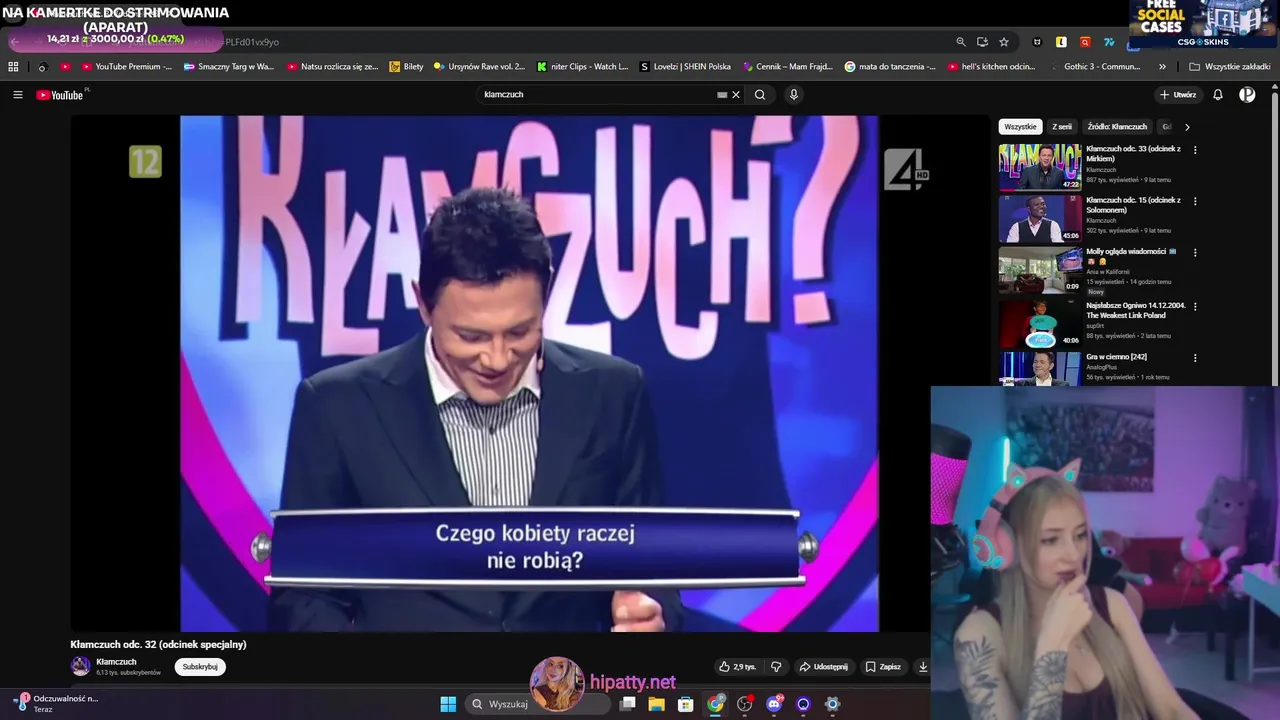Open the hell's kitchen bookmark

click(991, 67)
